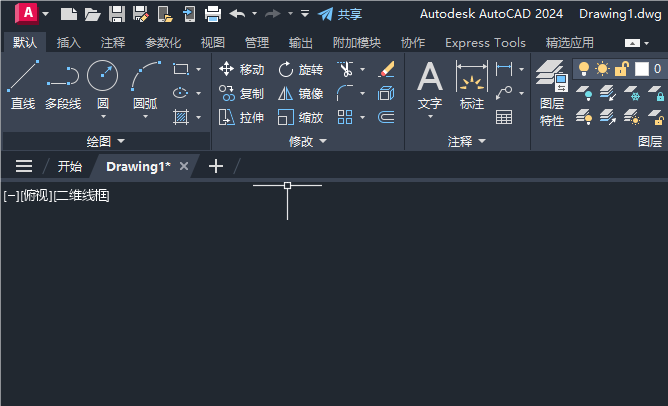Click the Hatch tool icon

(x=181, y=117)
